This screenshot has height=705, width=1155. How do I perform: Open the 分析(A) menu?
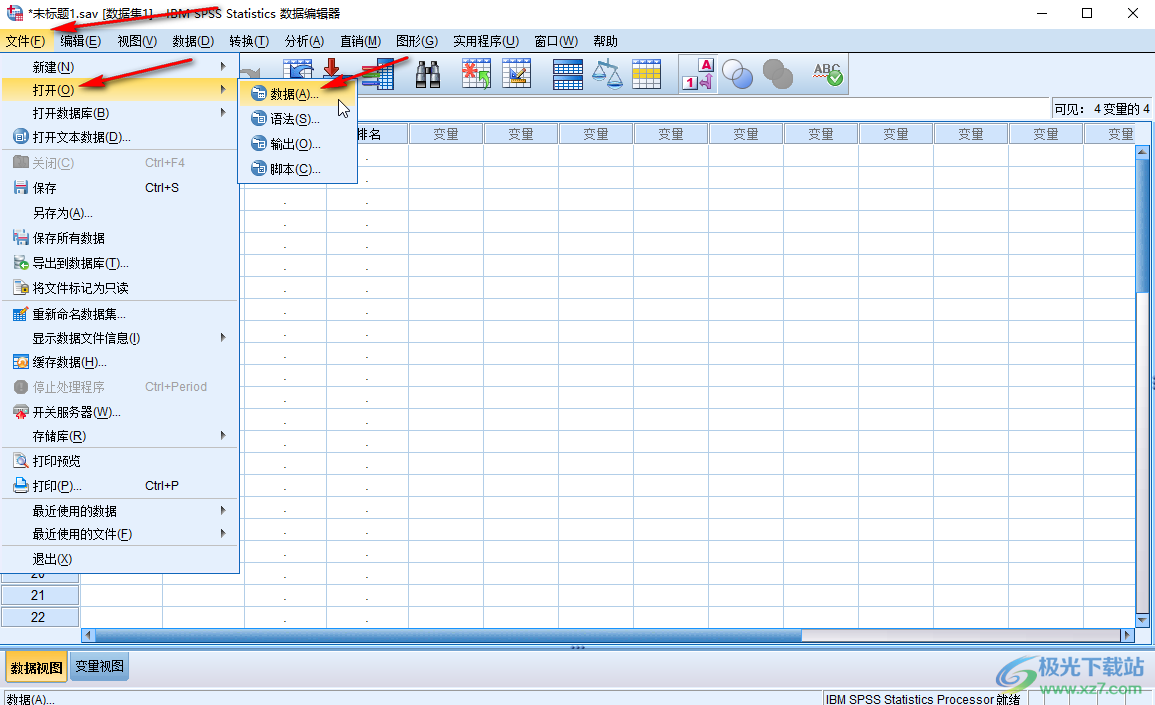tap(304, 41)
